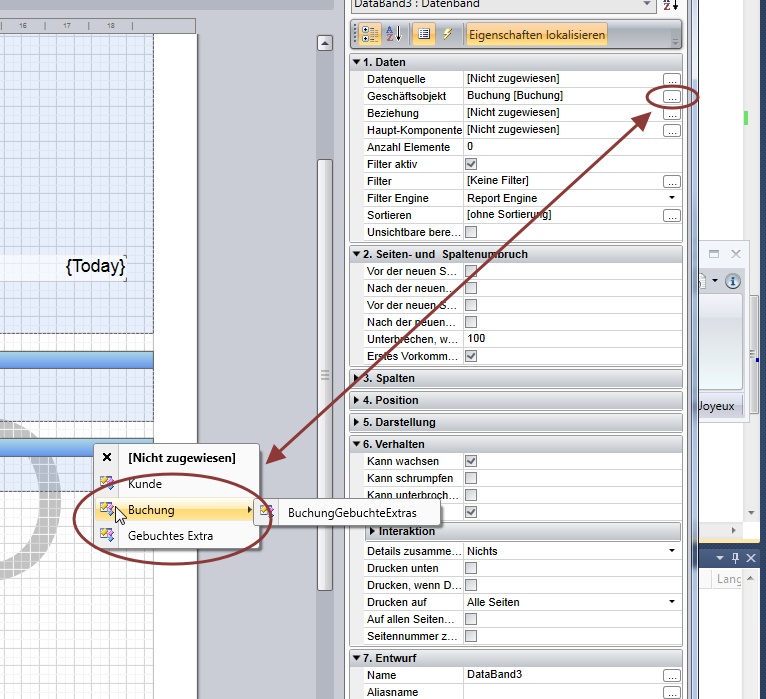Toggle Kann wachsen checkbox
766x699 pixels.
click(x=471, y=461)
